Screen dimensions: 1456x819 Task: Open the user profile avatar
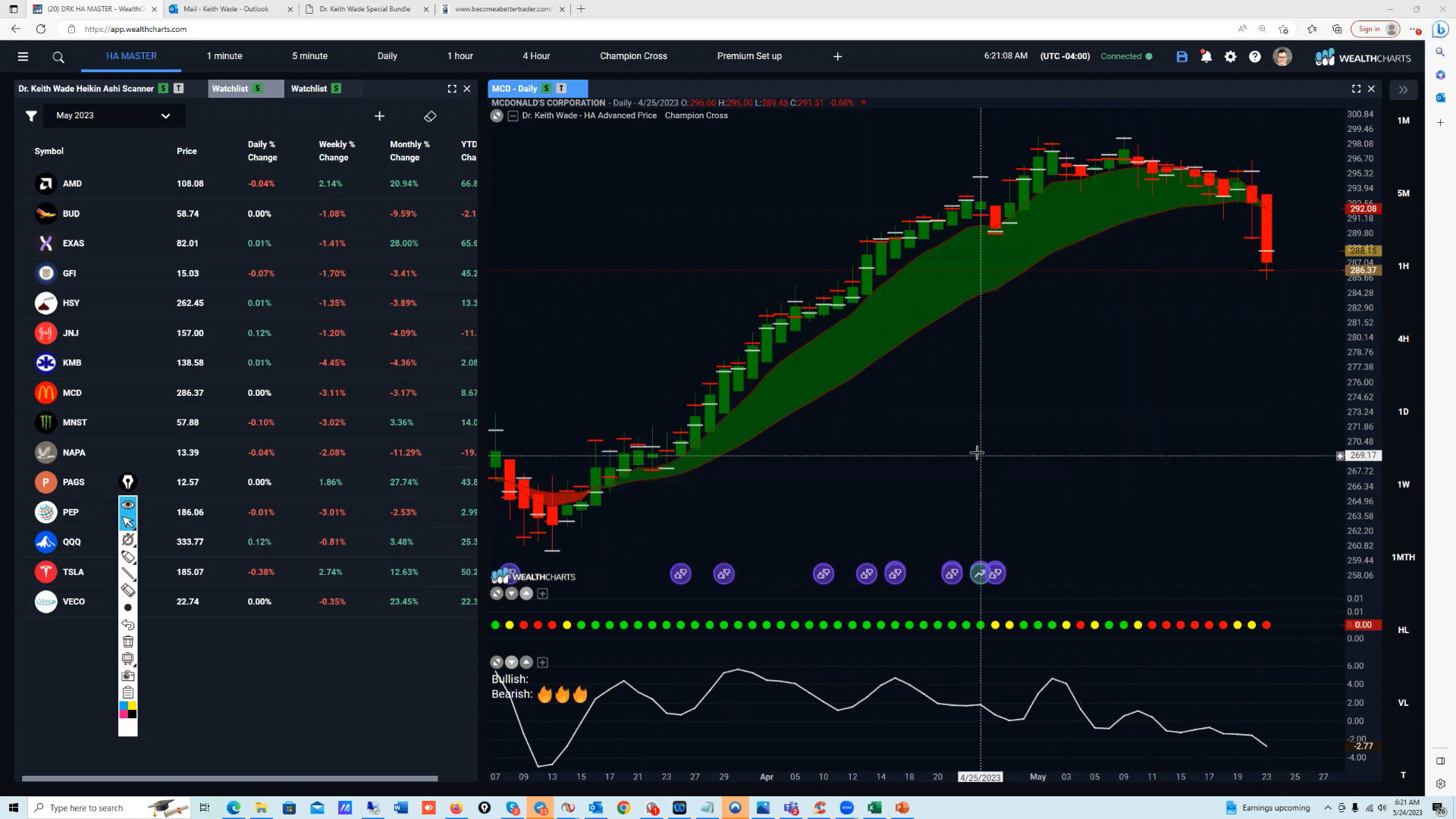pos(1282,56)
